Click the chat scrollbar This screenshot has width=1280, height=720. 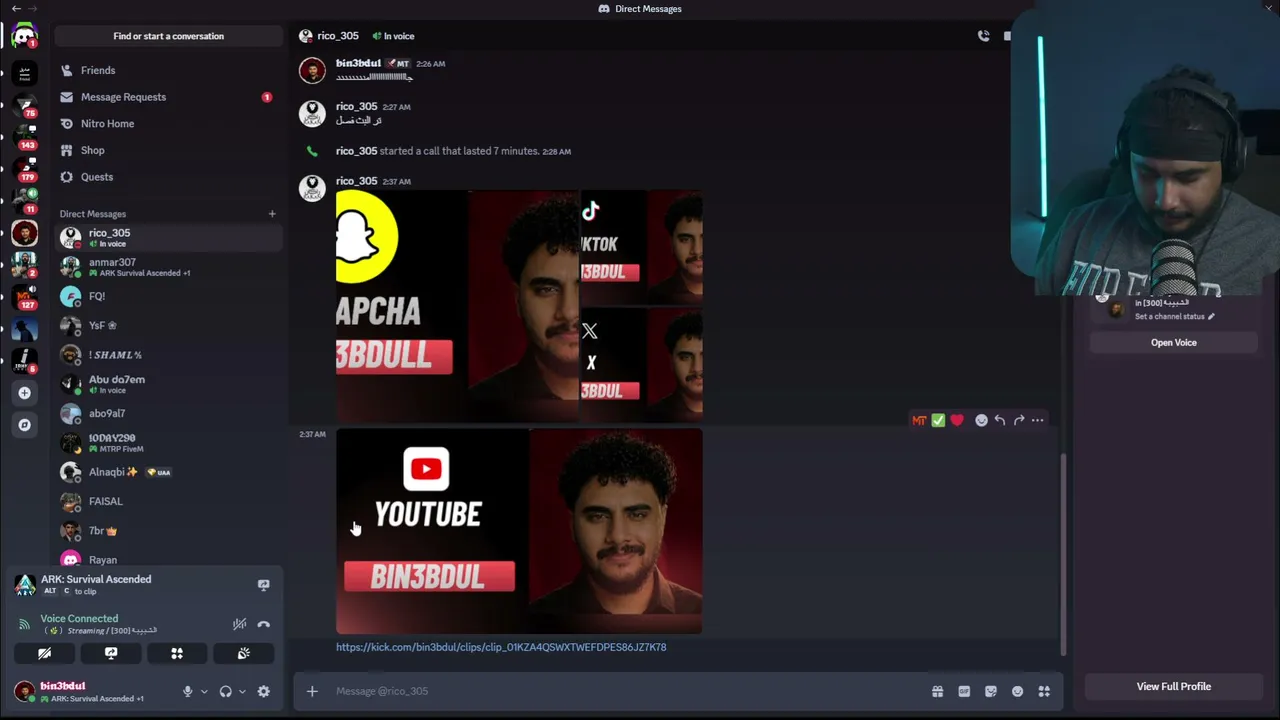pyautogui.click(x=1063, y=555)
